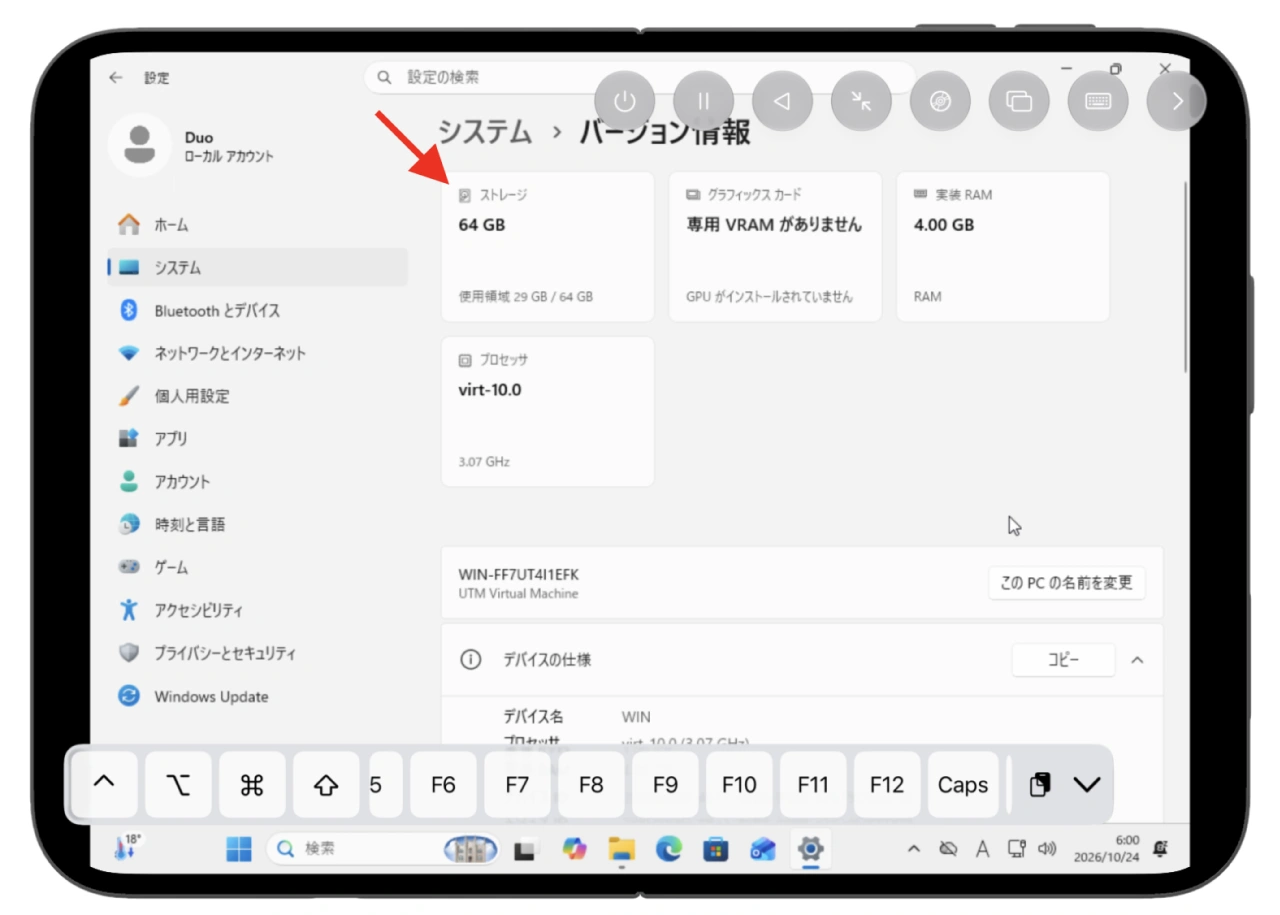Click the 設定の検索 search field
This screenshot has height=915, width=1280.
[640, 77]
